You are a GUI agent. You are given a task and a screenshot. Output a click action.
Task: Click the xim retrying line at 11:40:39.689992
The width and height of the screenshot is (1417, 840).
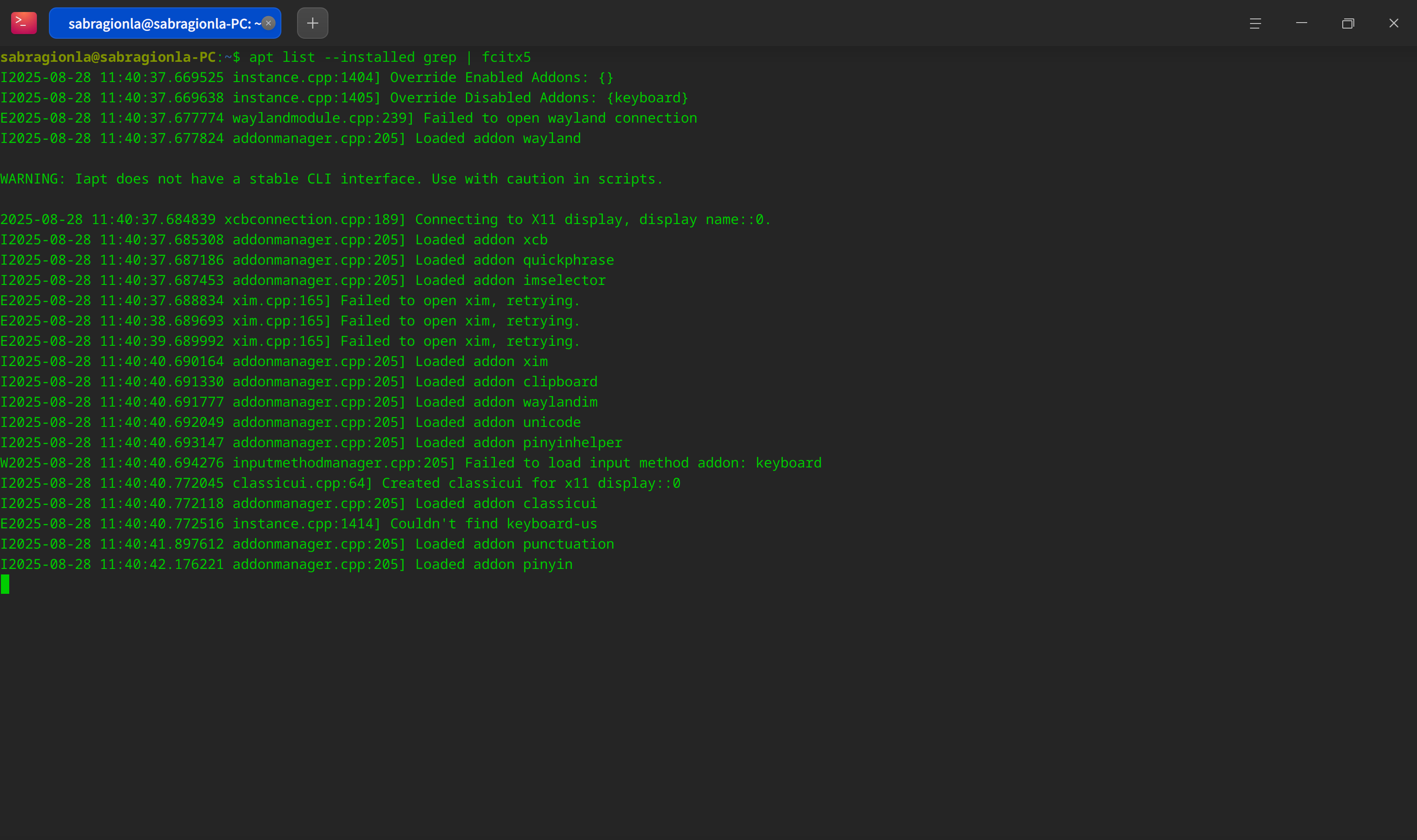coord(291,342)
